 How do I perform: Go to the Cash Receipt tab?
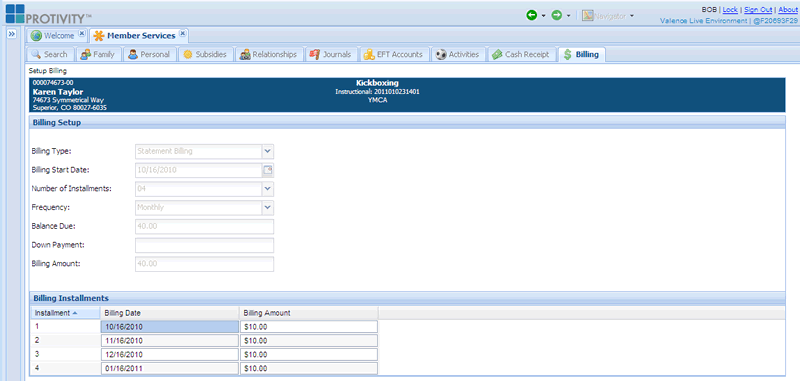[x=521, y=54]
